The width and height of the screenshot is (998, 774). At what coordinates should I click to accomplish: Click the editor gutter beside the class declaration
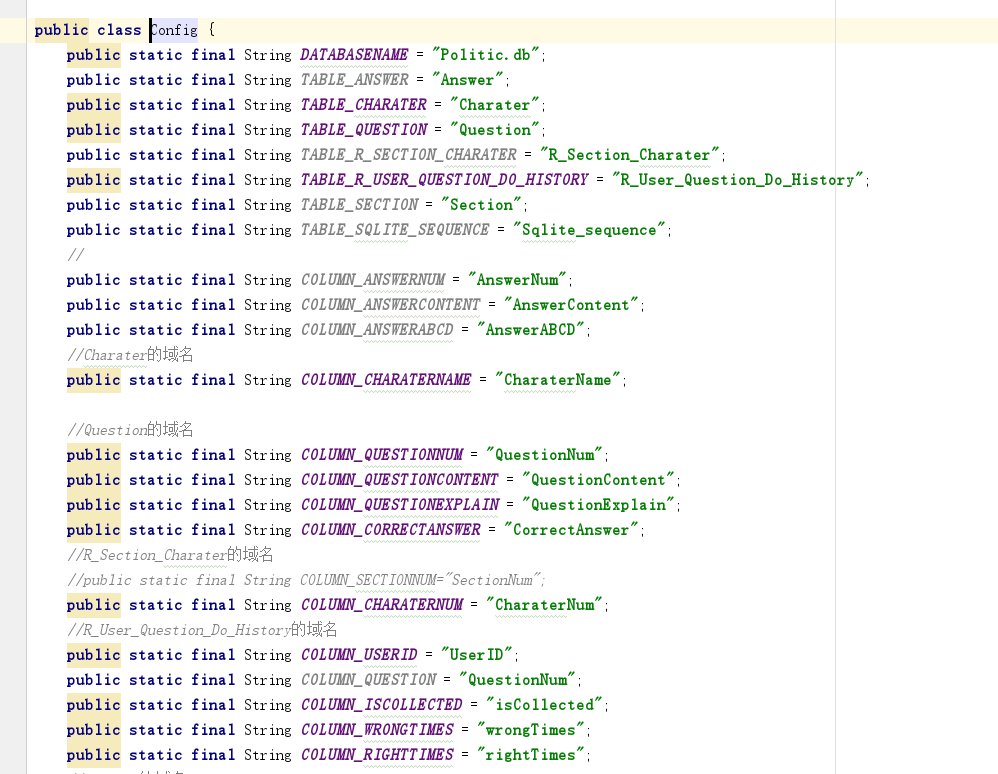pyautogui.click(x=11, y=30)
